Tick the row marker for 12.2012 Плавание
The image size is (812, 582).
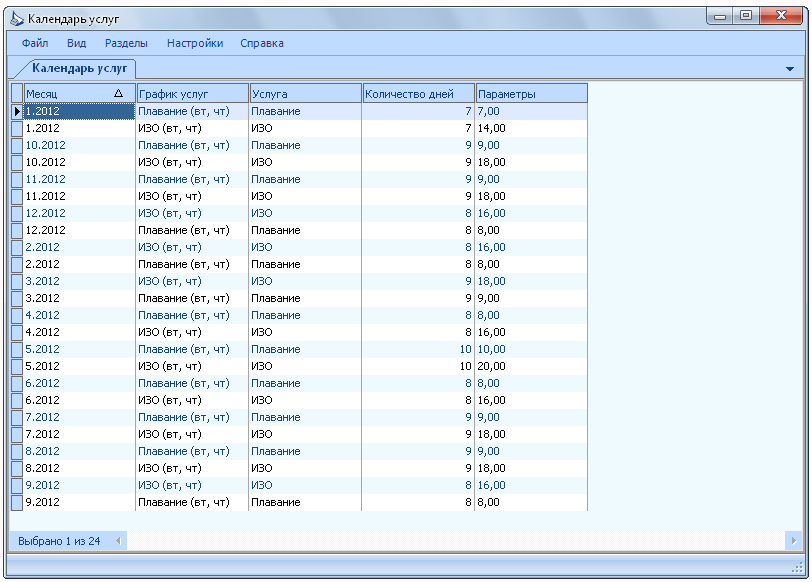pos(17,230)
